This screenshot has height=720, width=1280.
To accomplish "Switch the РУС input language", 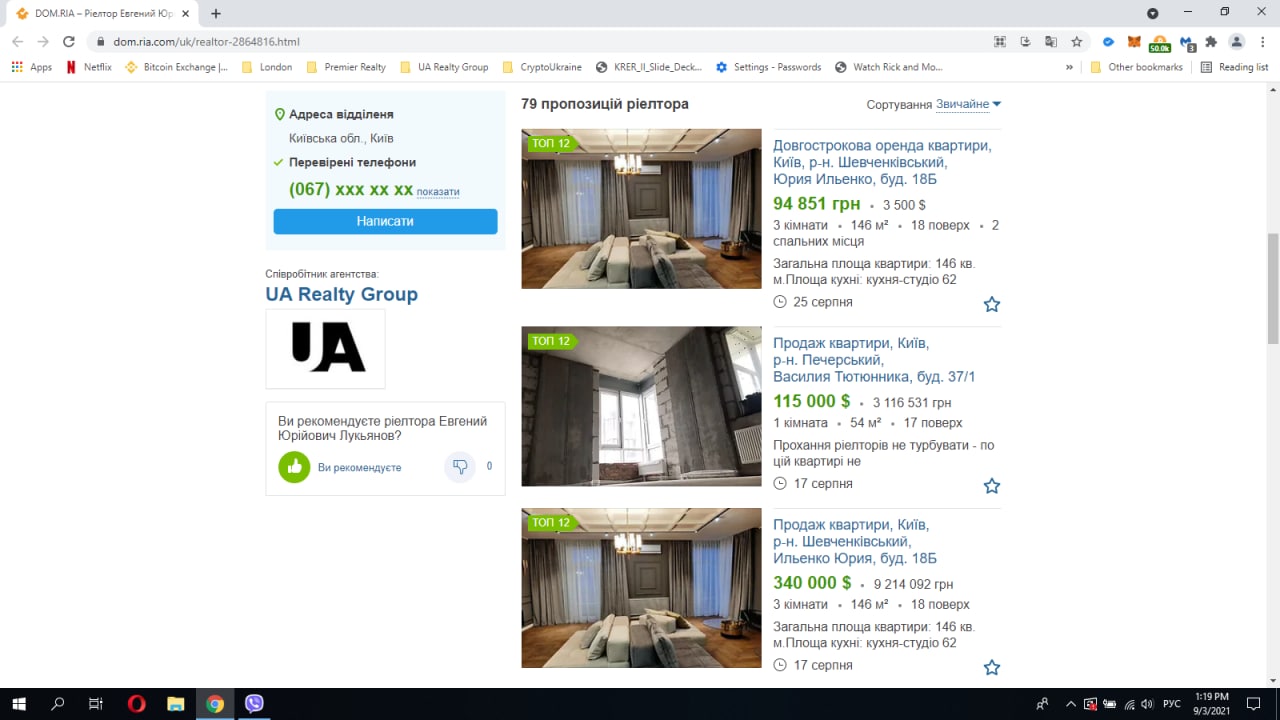I will point(1172,704).
